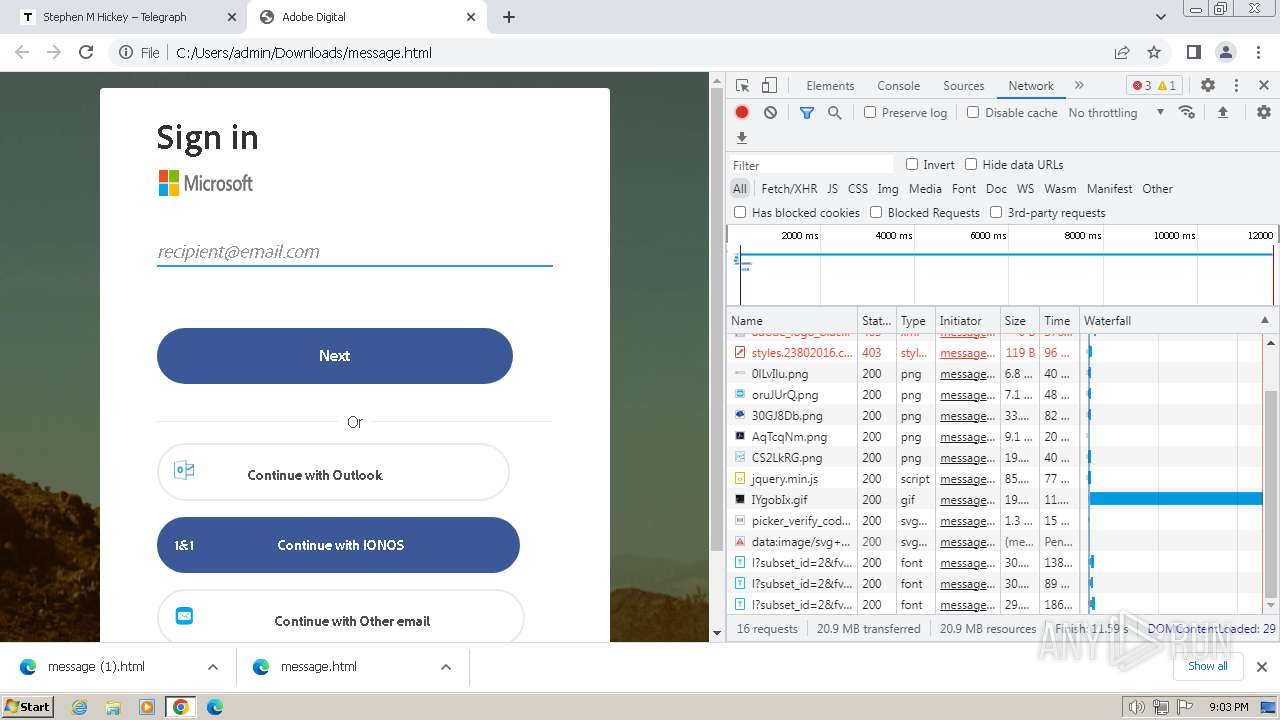The height and width of the screenshot is (720, 1280).
Task: Open the tab search dropdown arrow
Action: pos(1161,17)
